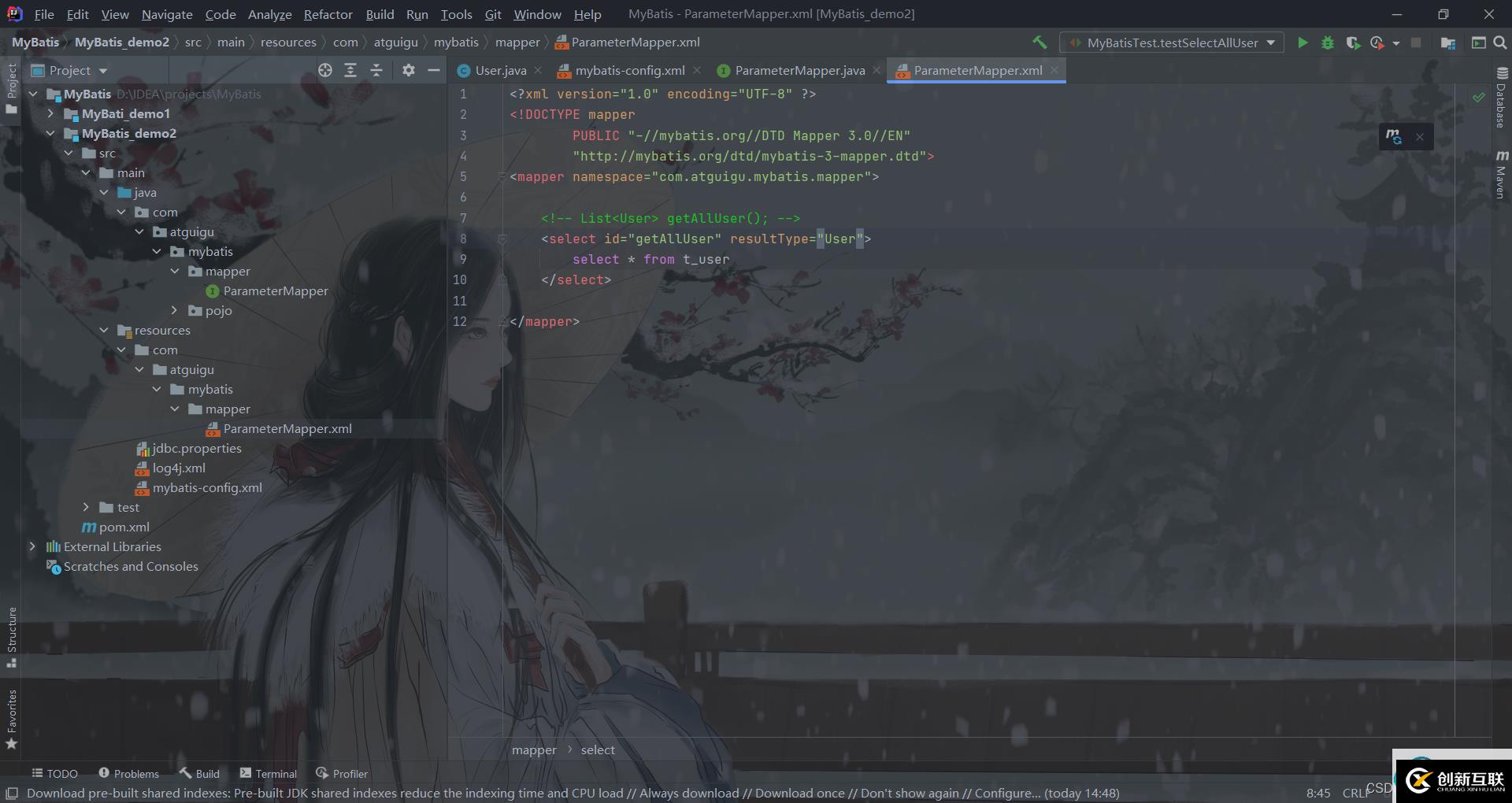Close the ParameterMapper.java tab
The height and width of the screenshot is (803, 1512).
[876, 70]
